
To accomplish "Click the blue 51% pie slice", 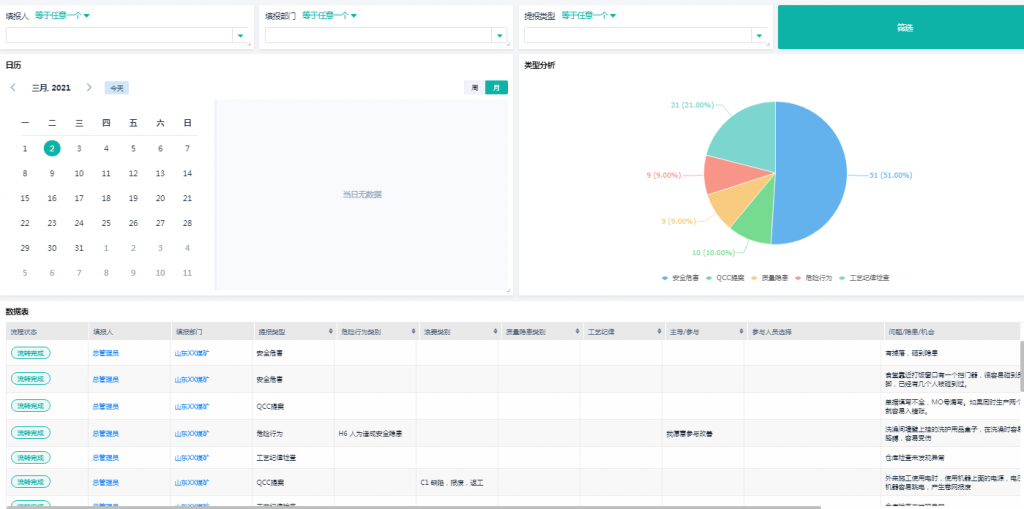I will [813, 173].
